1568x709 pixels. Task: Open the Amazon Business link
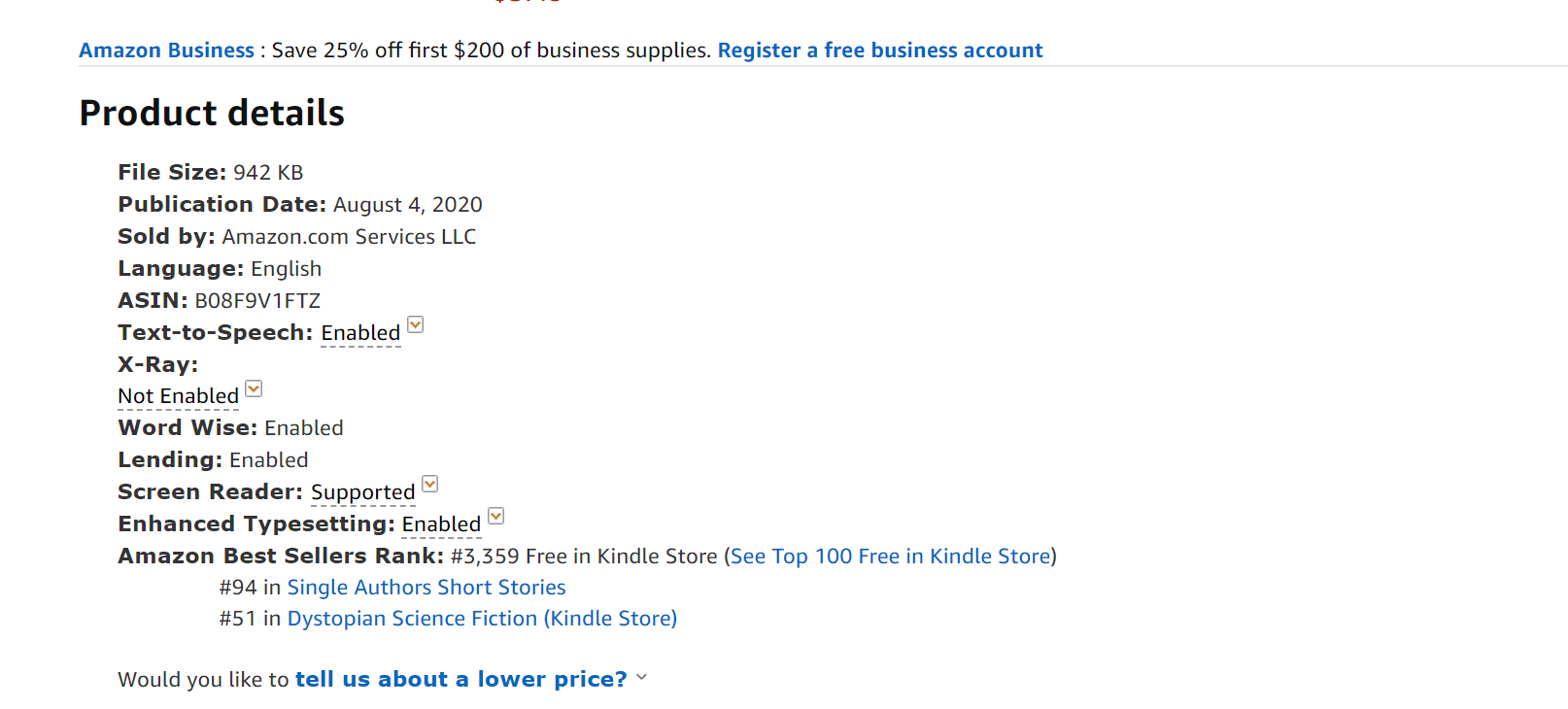[166, 51]
